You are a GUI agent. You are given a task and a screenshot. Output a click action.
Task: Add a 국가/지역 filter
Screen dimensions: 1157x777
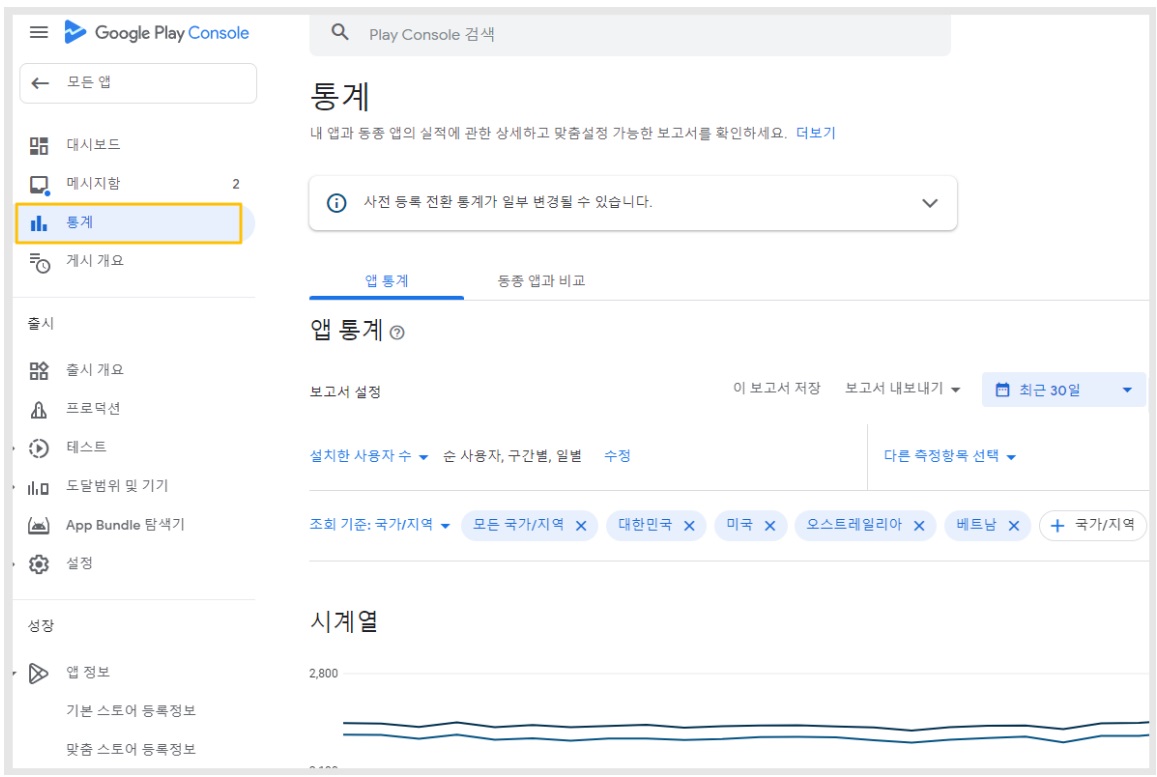[x=1092, y=525]
